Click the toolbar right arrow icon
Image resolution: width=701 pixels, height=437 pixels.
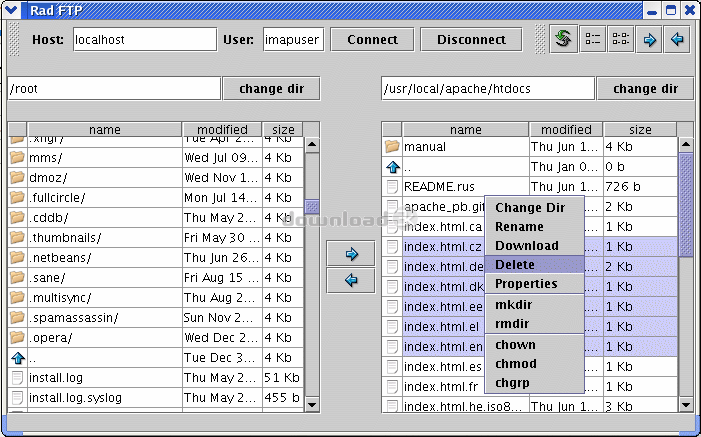click(x=650, y=40)
